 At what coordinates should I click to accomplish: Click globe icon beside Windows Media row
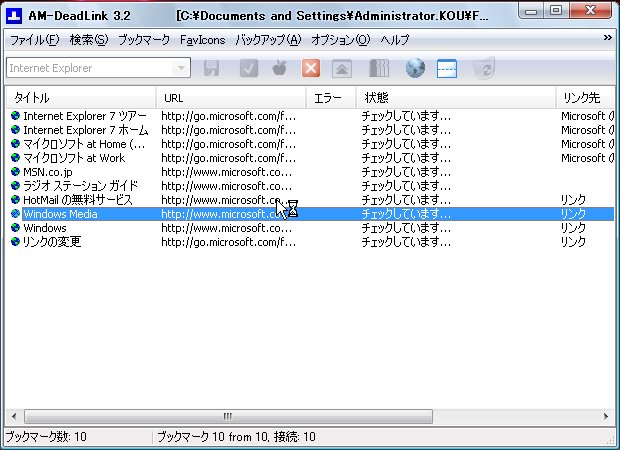tap(15, 214)
